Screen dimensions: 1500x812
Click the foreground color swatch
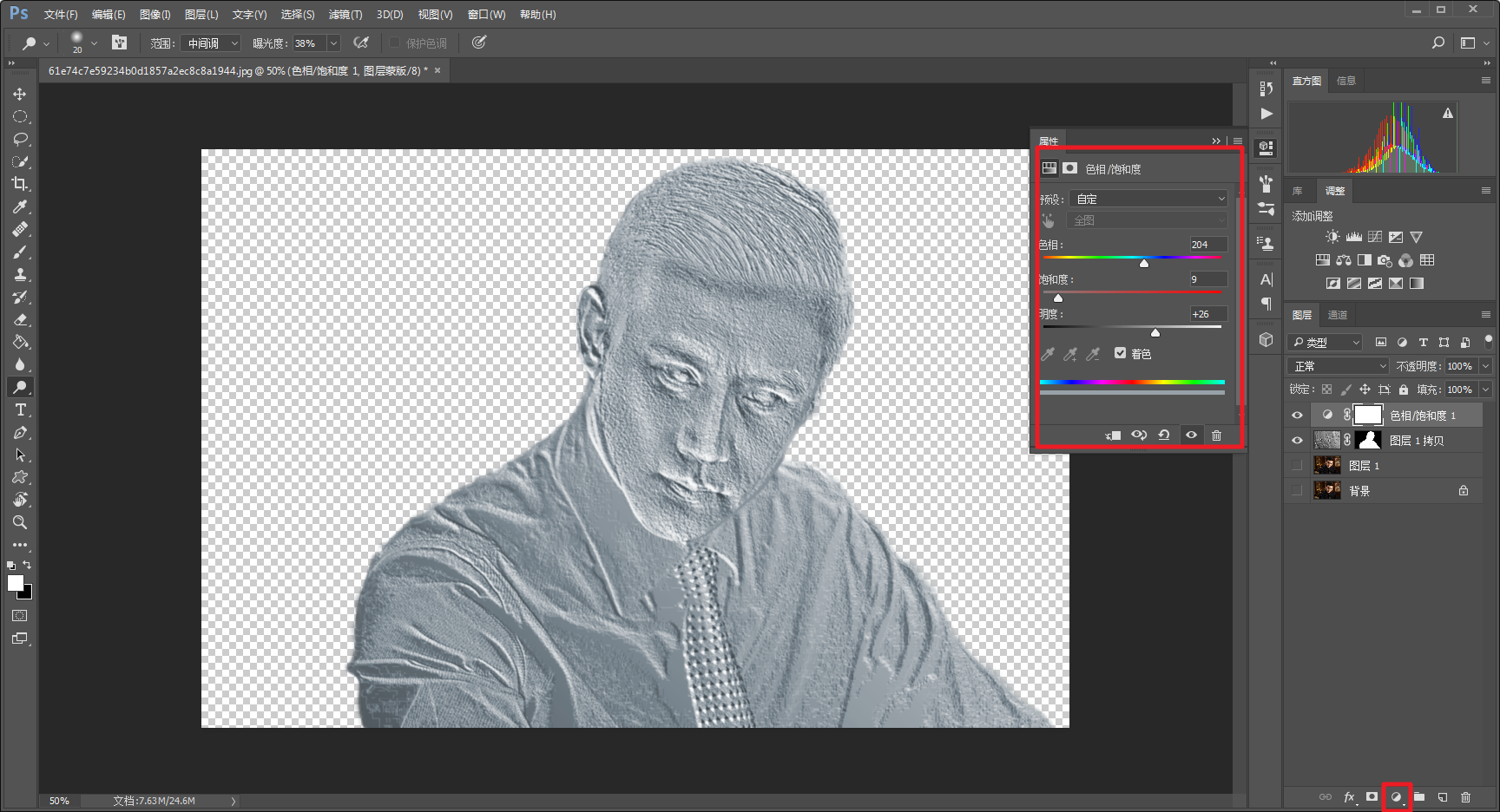(x=15, y=583)
